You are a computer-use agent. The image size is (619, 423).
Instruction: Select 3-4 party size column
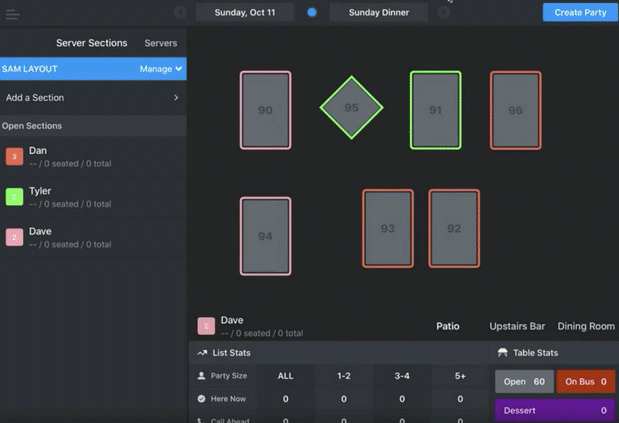click(x=402, y=376)
